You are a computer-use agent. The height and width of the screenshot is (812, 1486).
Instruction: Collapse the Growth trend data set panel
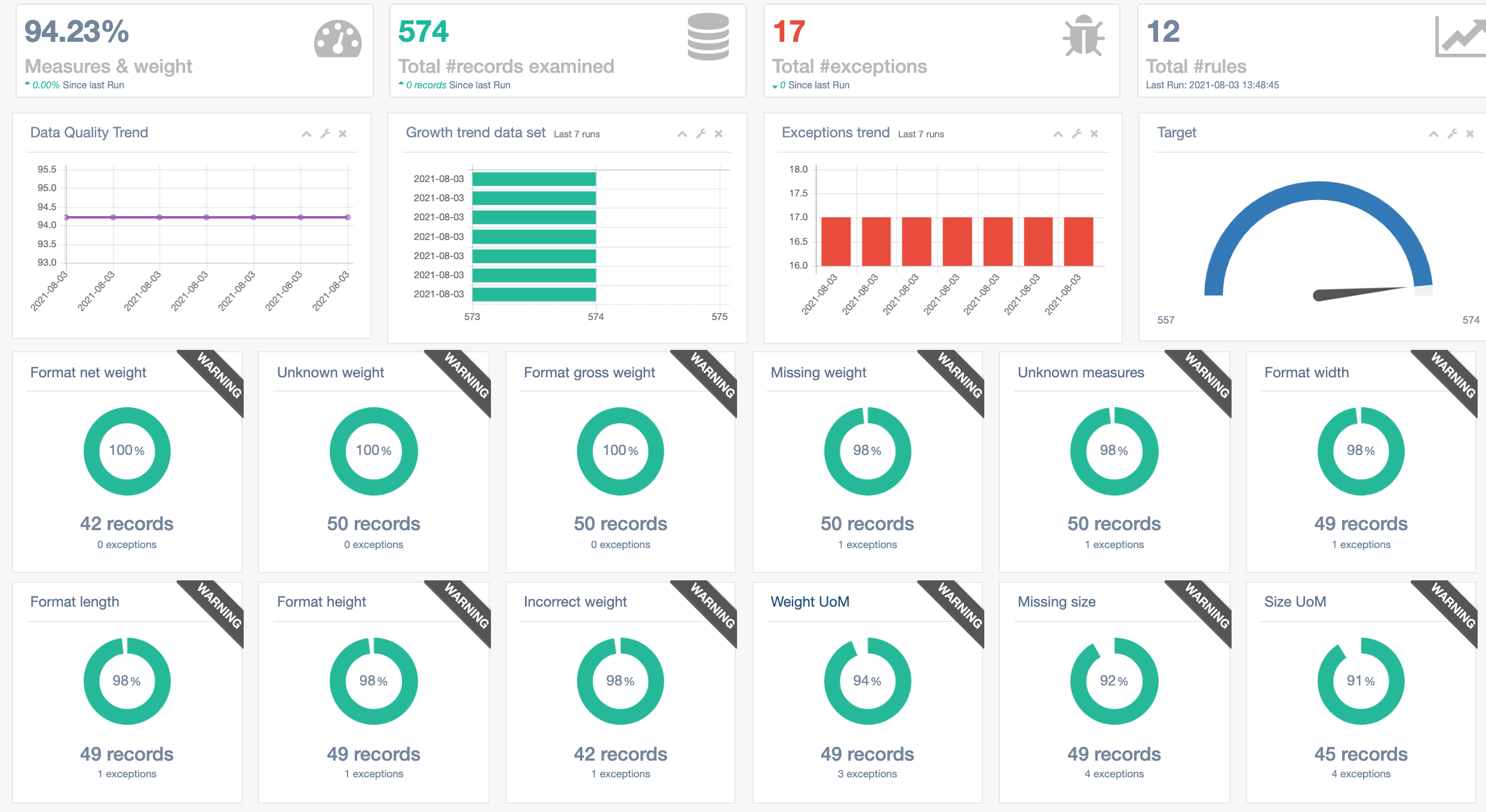tap(682, 134)
